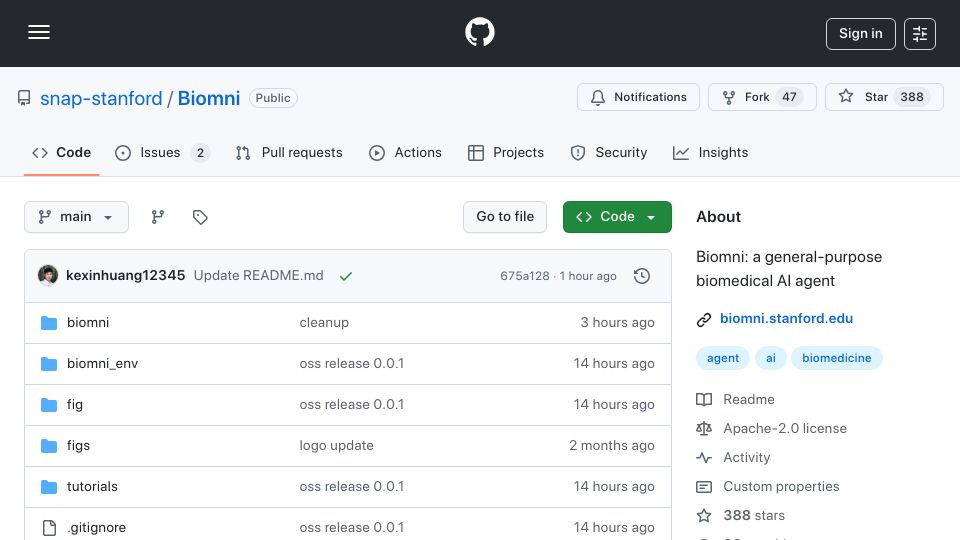The width and height of the screenshot is (960, 540).
Task: Switch to the Issues tab
Action: pos(162,152)
